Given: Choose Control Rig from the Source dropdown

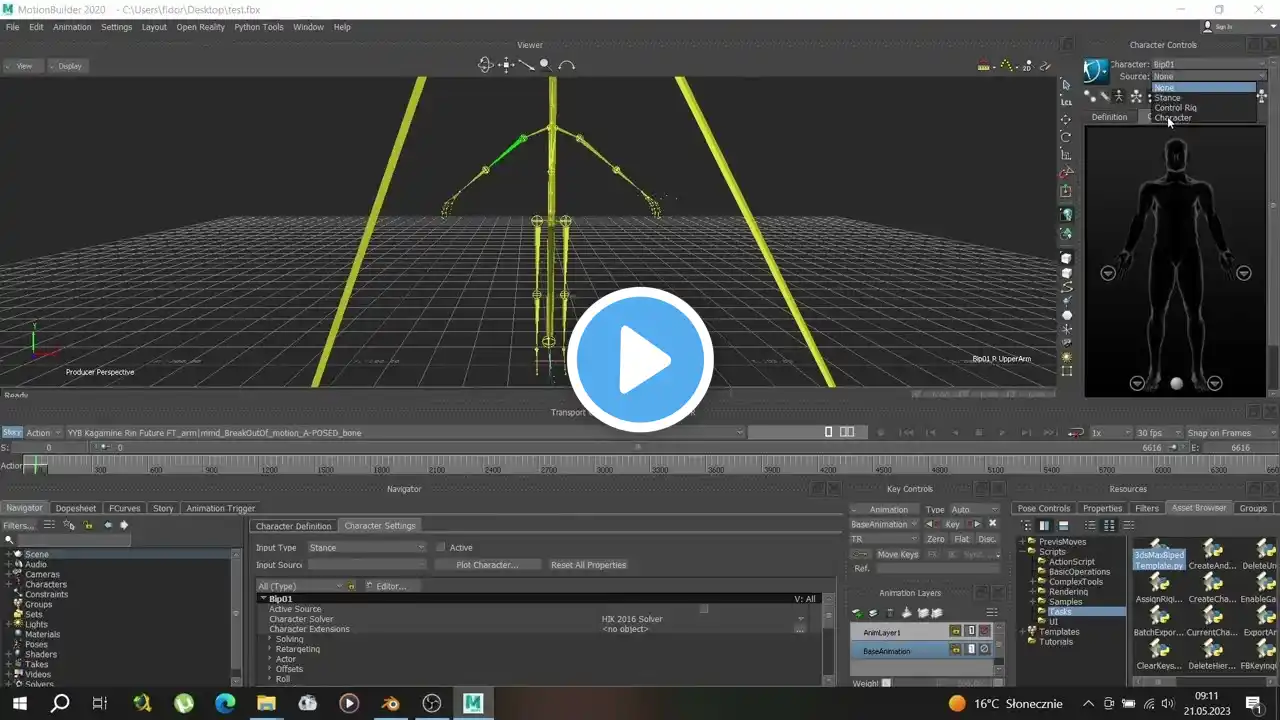Looking at the screenshot, I should click(1175, 108).
